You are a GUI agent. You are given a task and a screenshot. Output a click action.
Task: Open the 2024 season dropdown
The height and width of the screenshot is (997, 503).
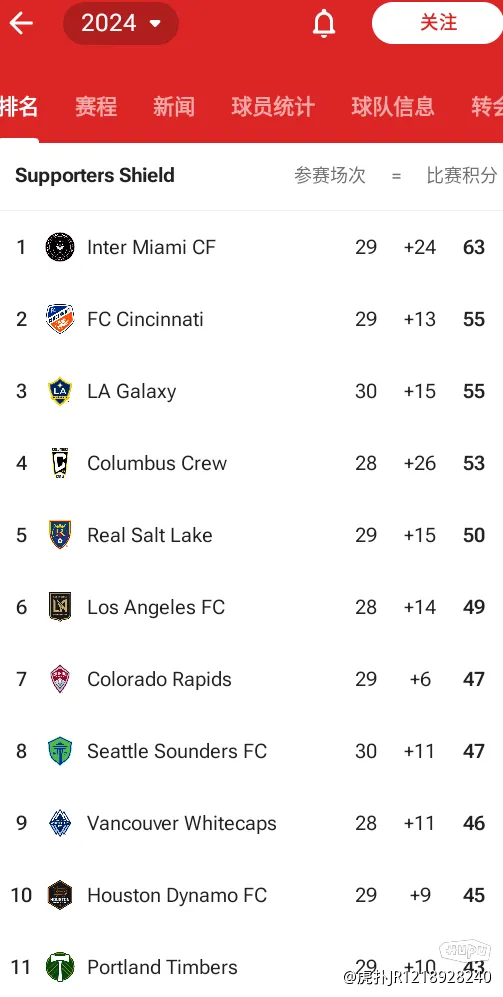121,24
